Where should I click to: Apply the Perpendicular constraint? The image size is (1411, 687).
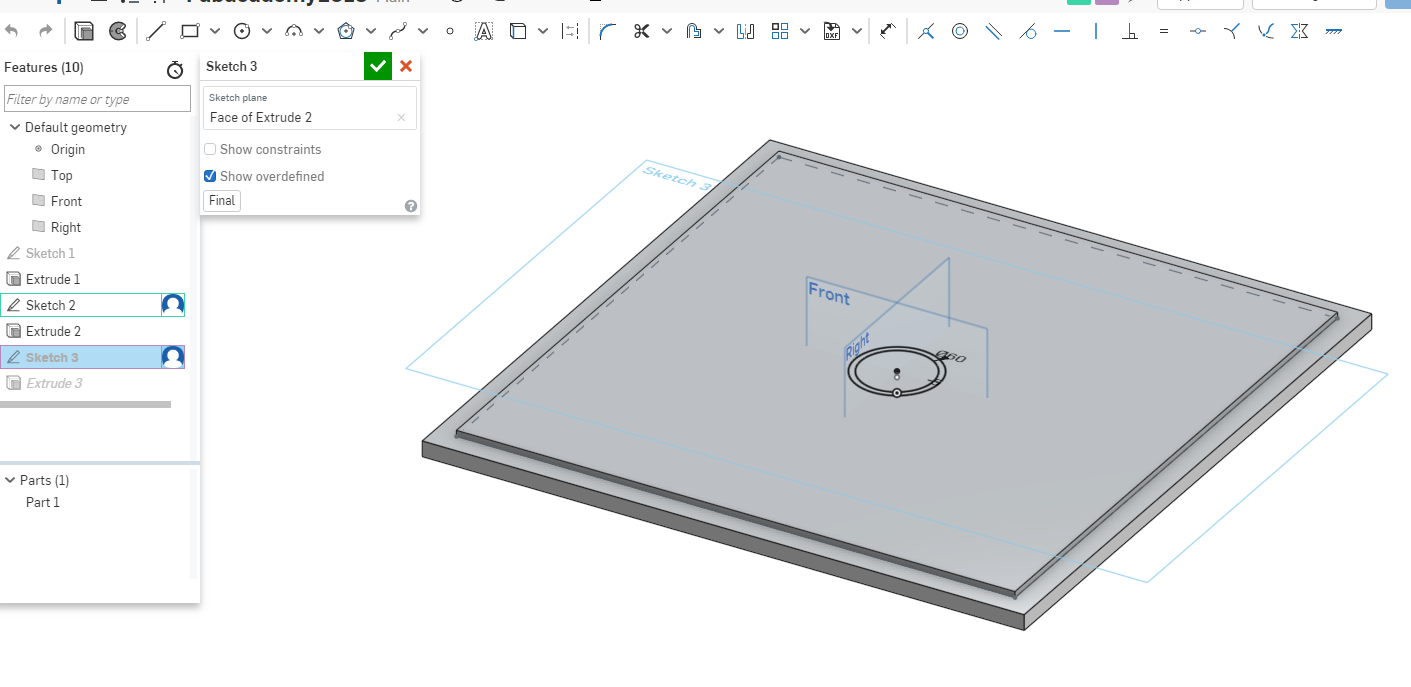[1130, 31]
